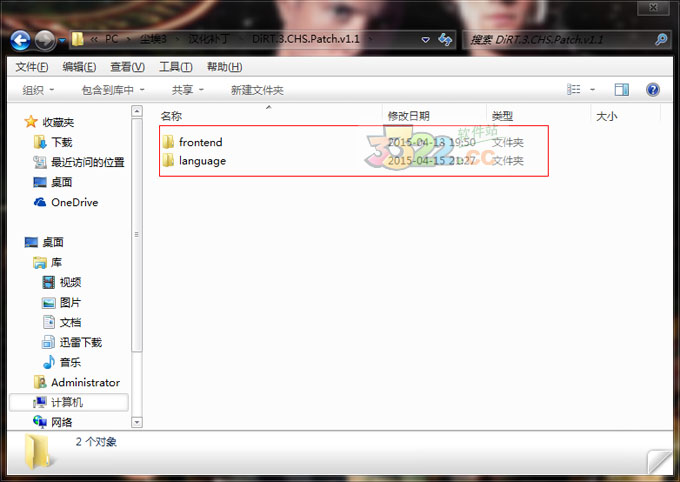This screenshot has height=482, width=680.
Task: Click the 文档 document icon
Action: pos(49,322)
